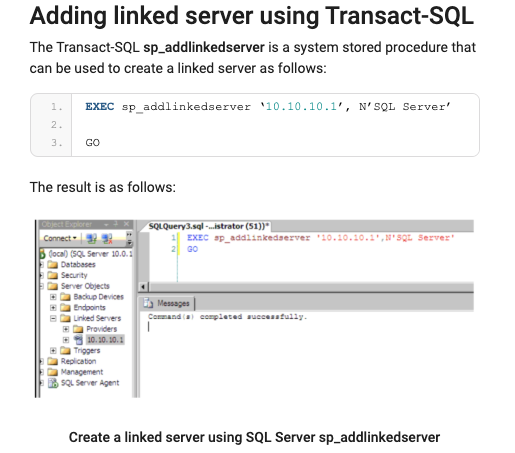Select the Triggers tree item
This screenshot has width=515, height=453.
point(87,350)
